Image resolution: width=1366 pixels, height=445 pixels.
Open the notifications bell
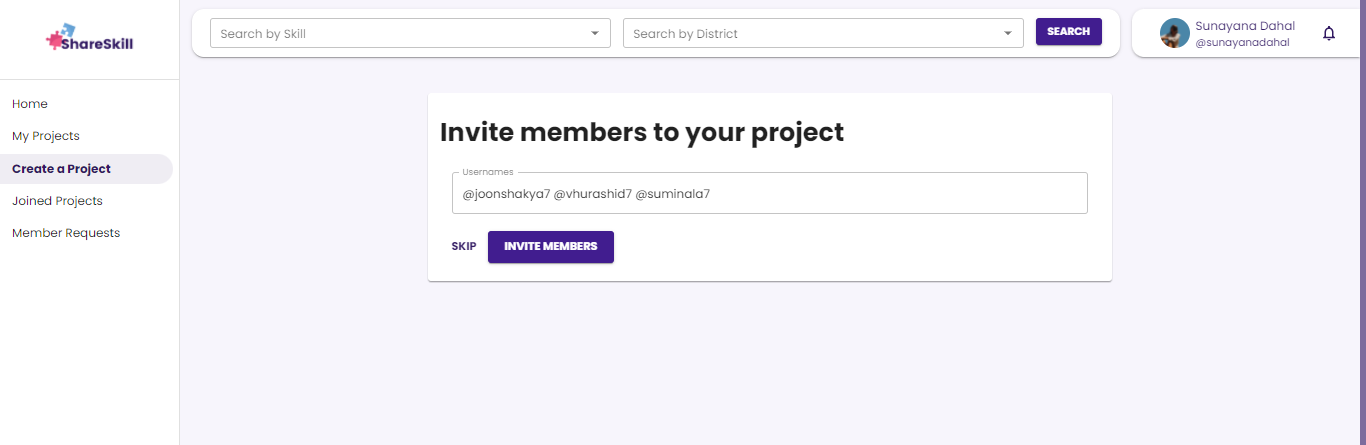[1329, 33]
